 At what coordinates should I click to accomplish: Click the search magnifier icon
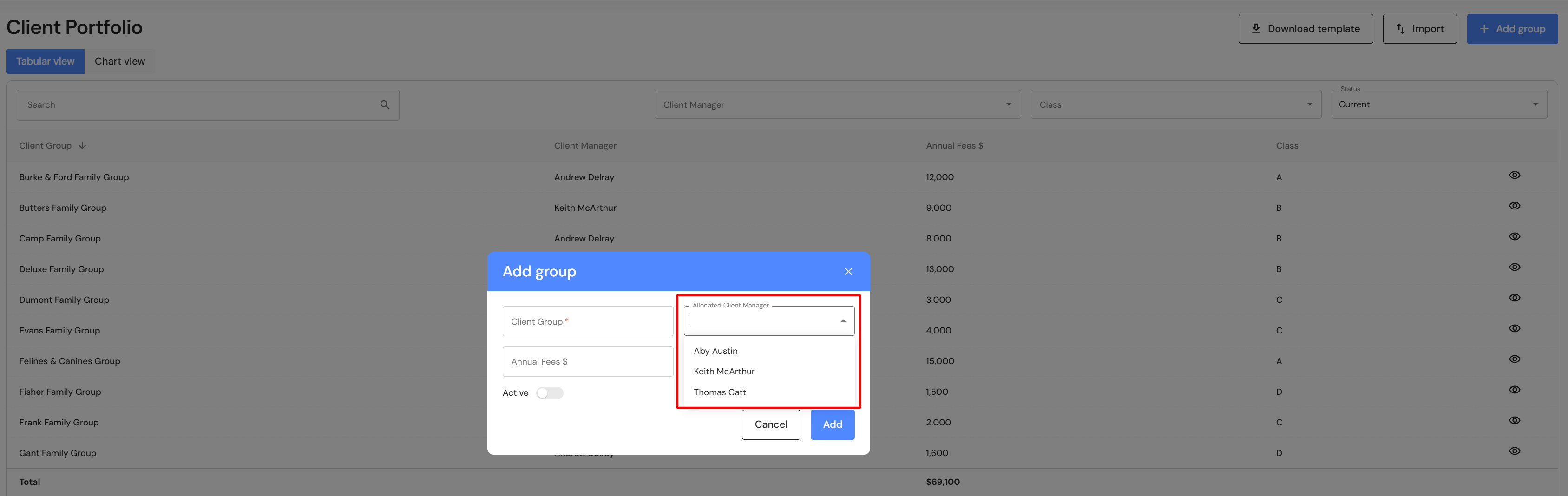click(385, 104)
